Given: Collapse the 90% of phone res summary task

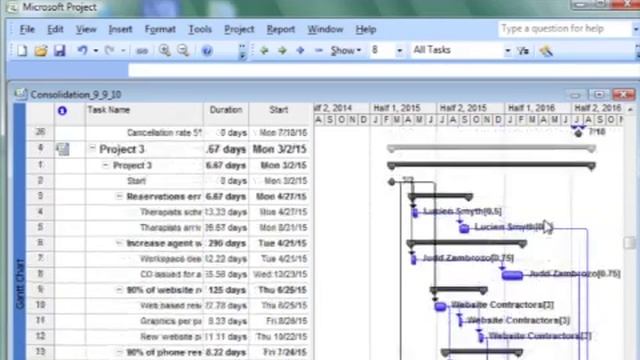Looking at the screenshot, I should point(119,352).
